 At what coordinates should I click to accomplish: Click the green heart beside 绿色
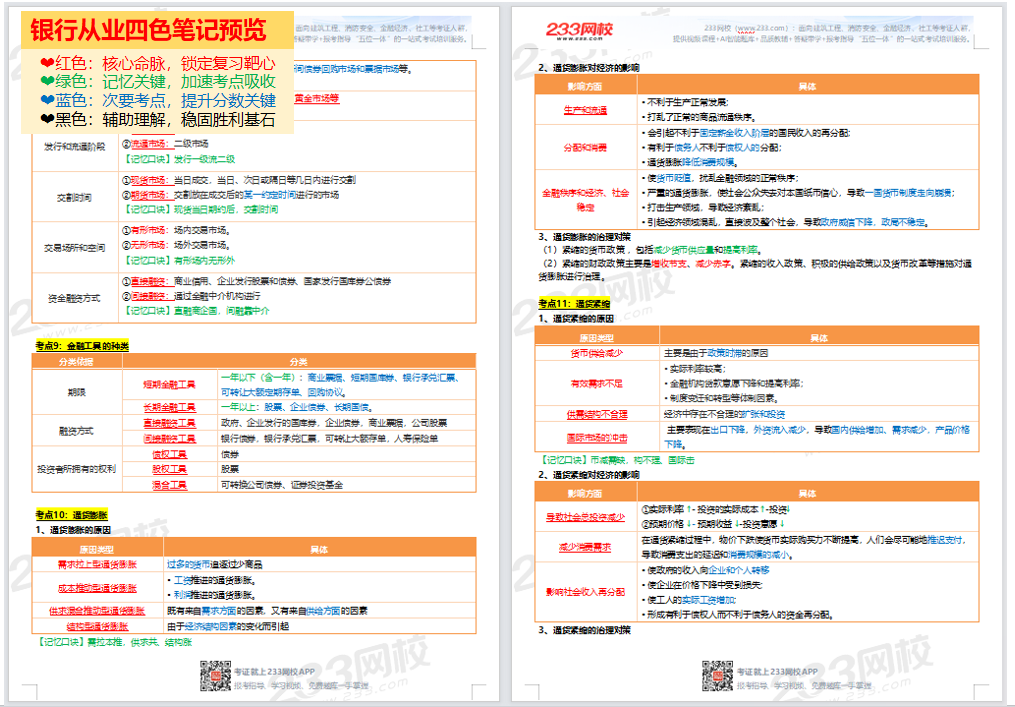[x=47, y=82]
